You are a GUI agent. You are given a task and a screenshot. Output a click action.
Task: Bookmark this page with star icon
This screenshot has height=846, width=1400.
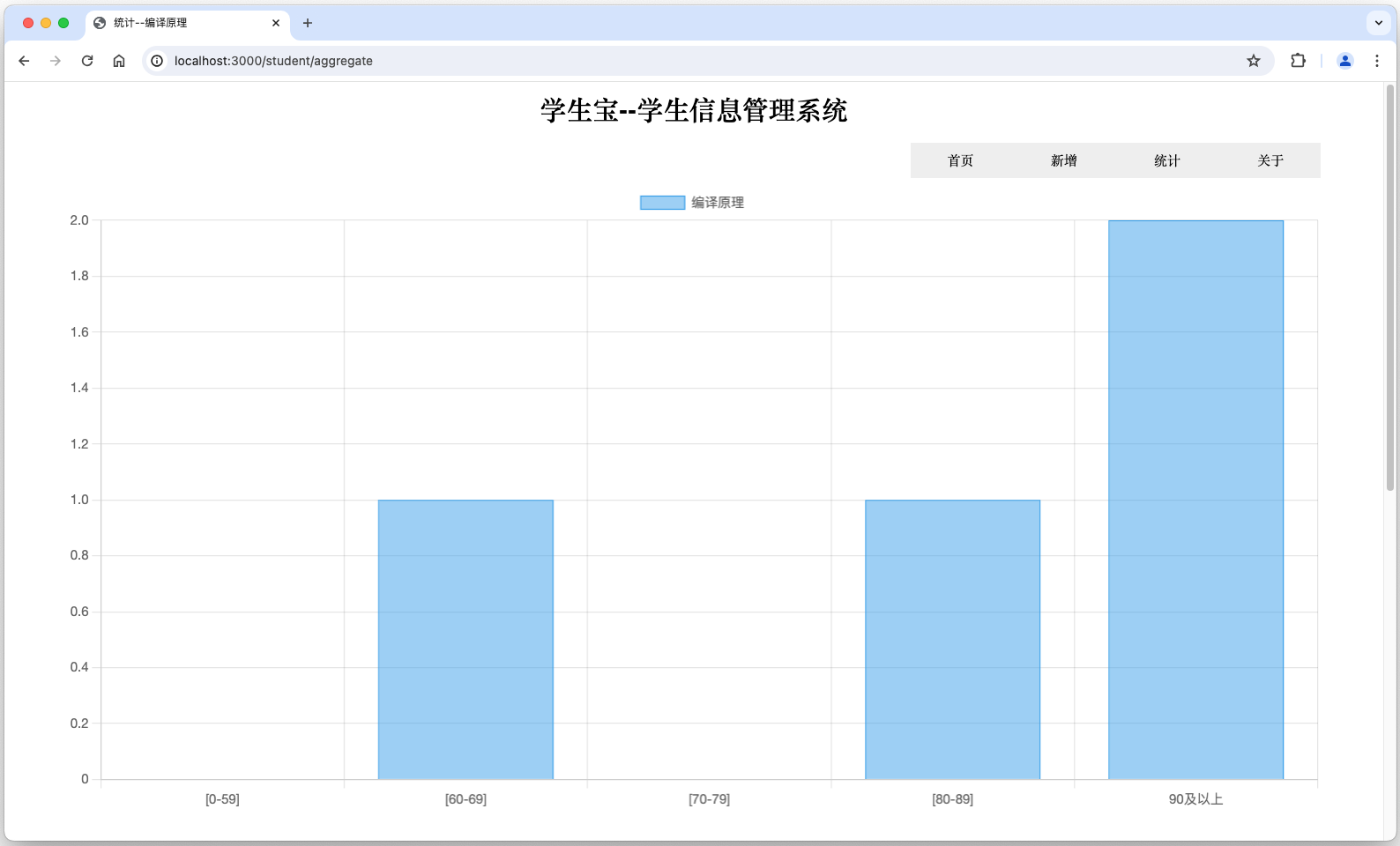click(1253, 61)
